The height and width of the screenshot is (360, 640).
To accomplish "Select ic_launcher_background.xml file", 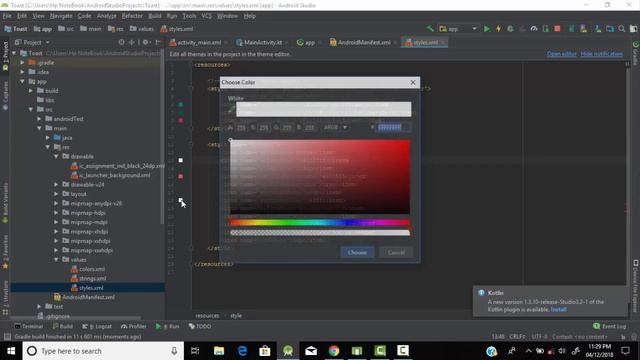I will (x=115, y=175).
